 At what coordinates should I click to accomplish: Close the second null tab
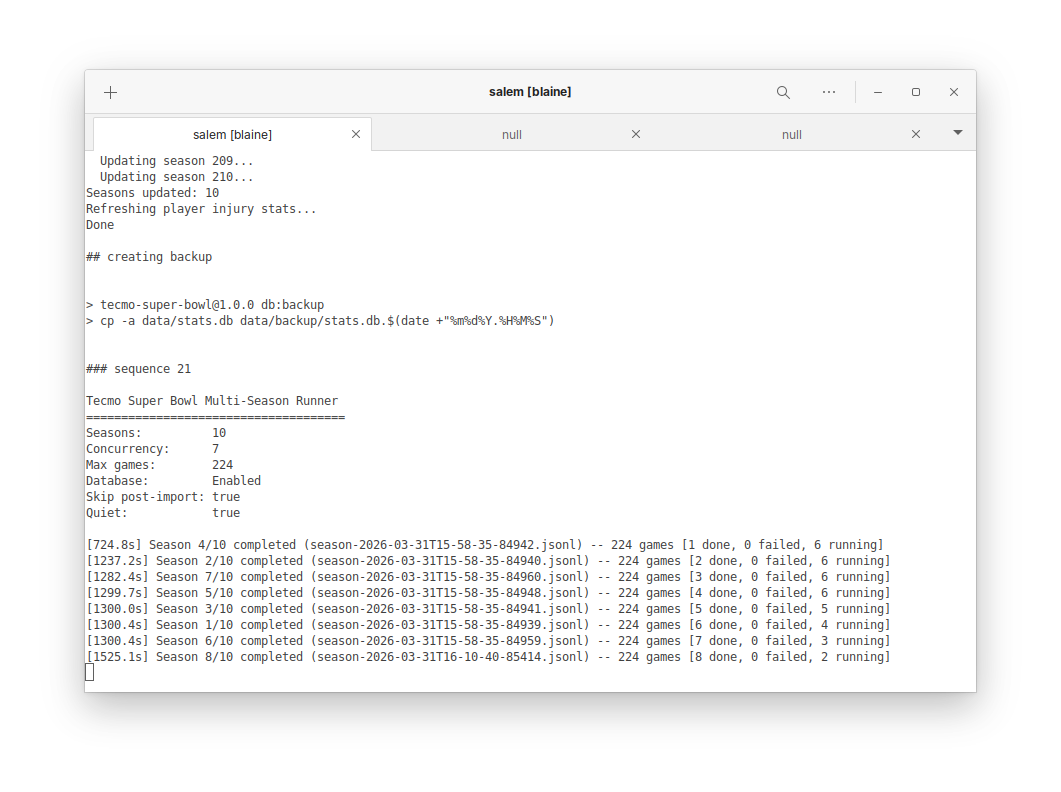coord(915,133)
